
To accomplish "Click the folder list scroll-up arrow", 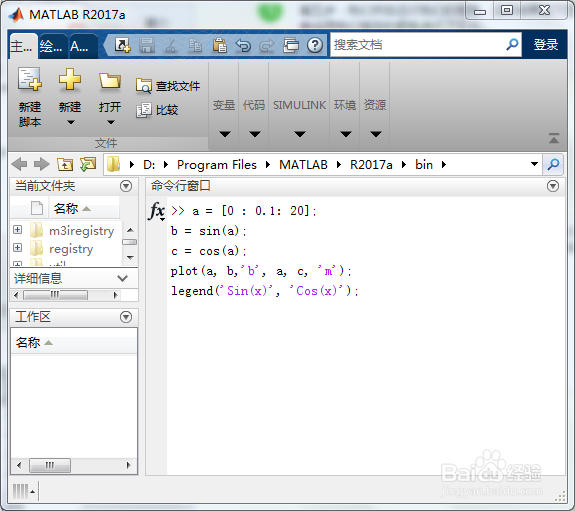I will [130, 230].
